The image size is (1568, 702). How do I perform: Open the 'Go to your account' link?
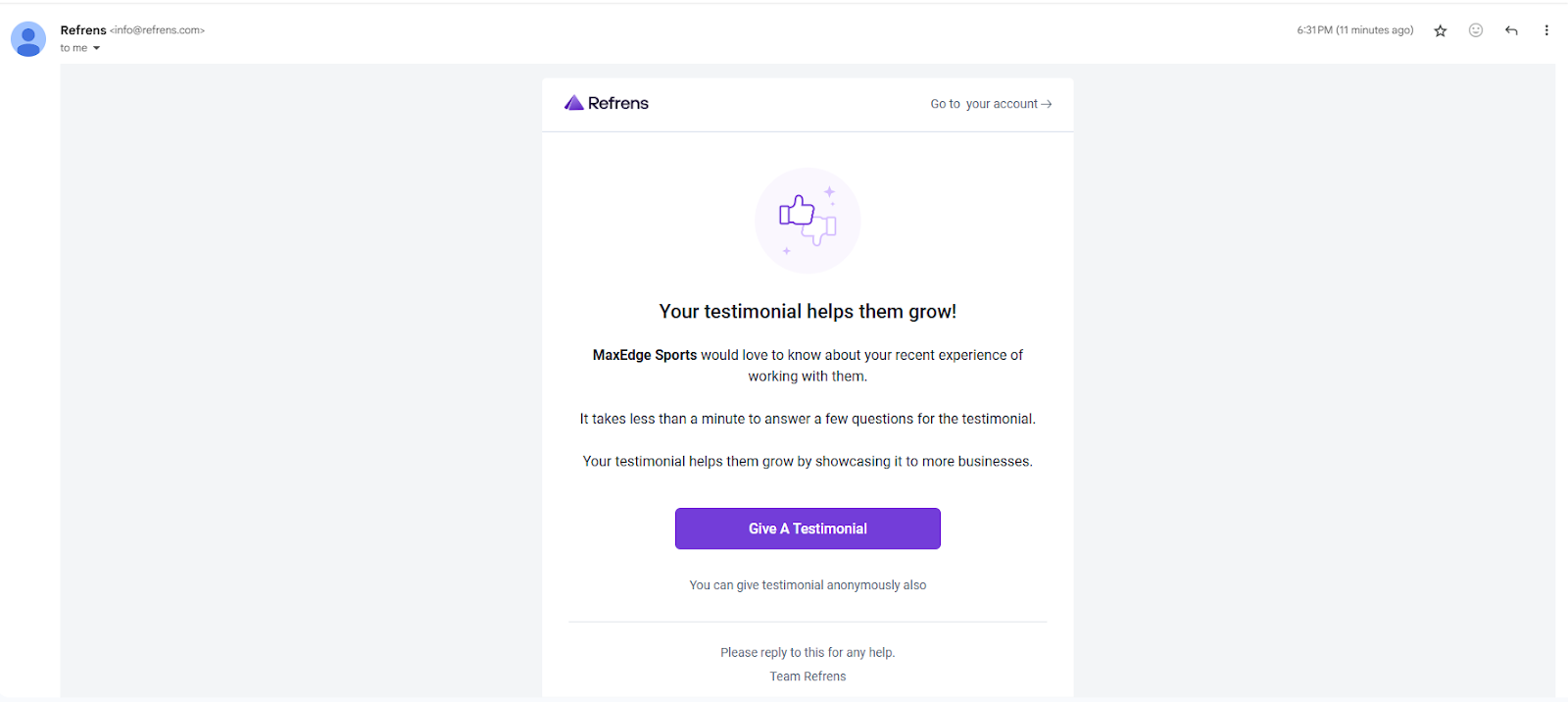coord(991,104)
